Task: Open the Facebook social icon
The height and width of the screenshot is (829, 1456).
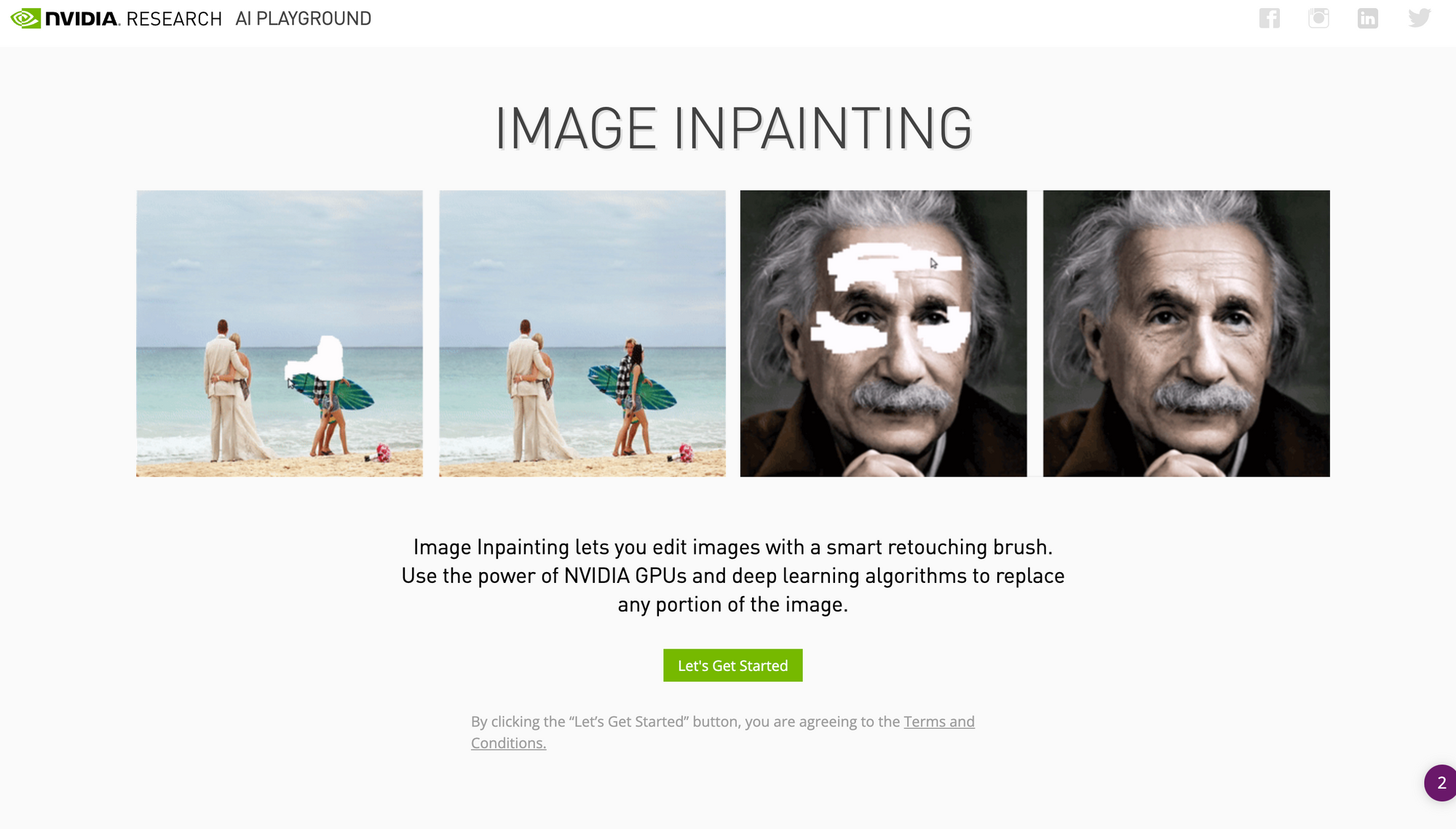Action: [x=1270, y=18]
